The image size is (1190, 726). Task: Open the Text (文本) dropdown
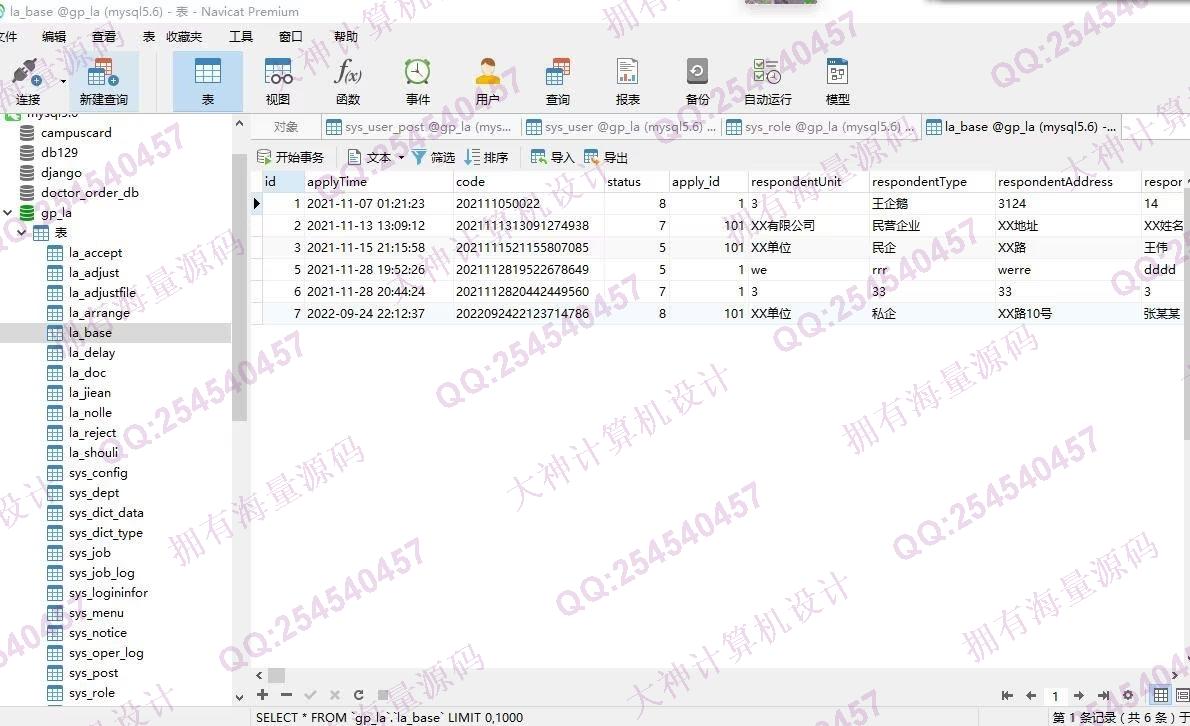(x=376, y=157)
